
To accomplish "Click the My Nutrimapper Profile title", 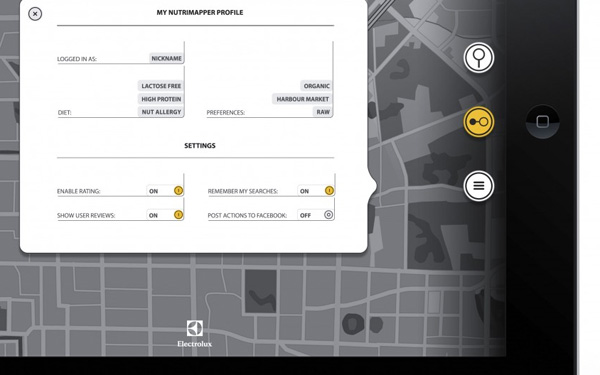I will point(200,12).
